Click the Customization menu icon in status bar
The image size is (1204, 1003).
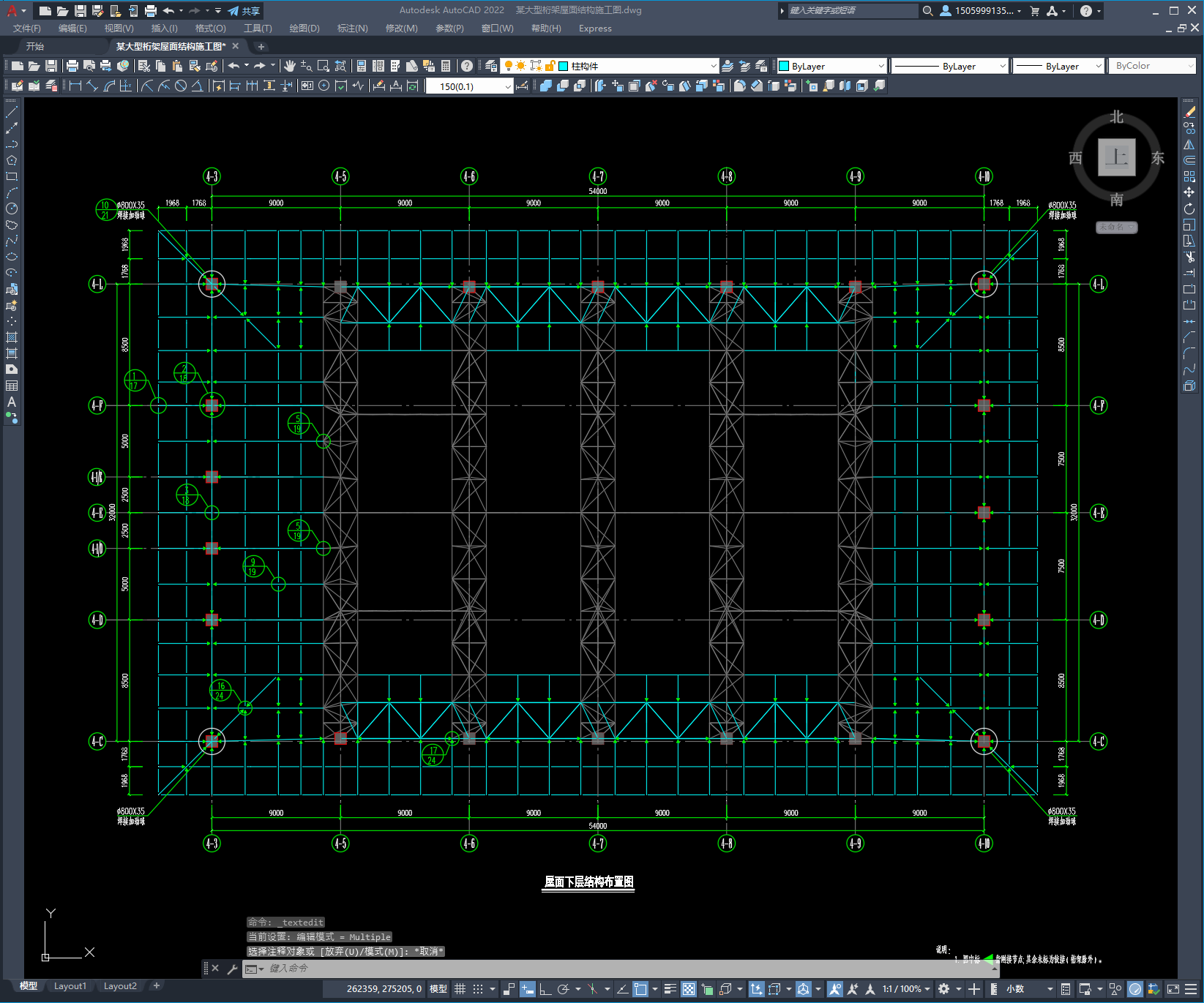pyautogui.click(x=1191, y=989)
